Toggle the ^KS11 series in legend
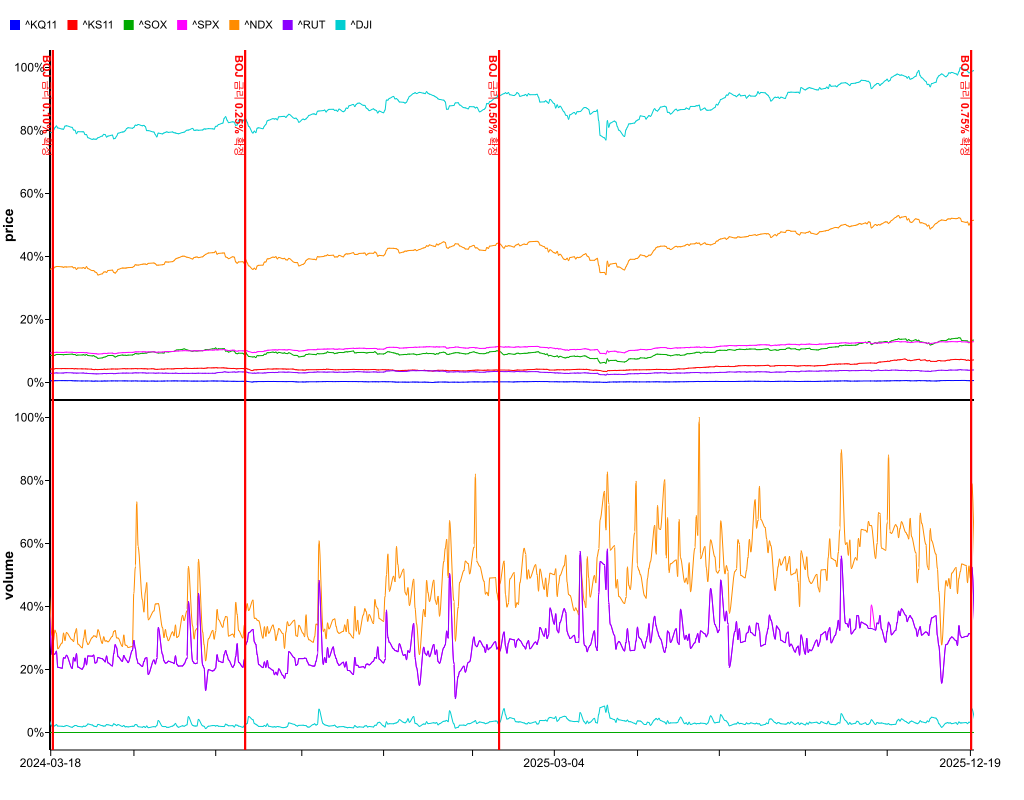The width and height of the screenshot is (1024, 800). [98, 24]
